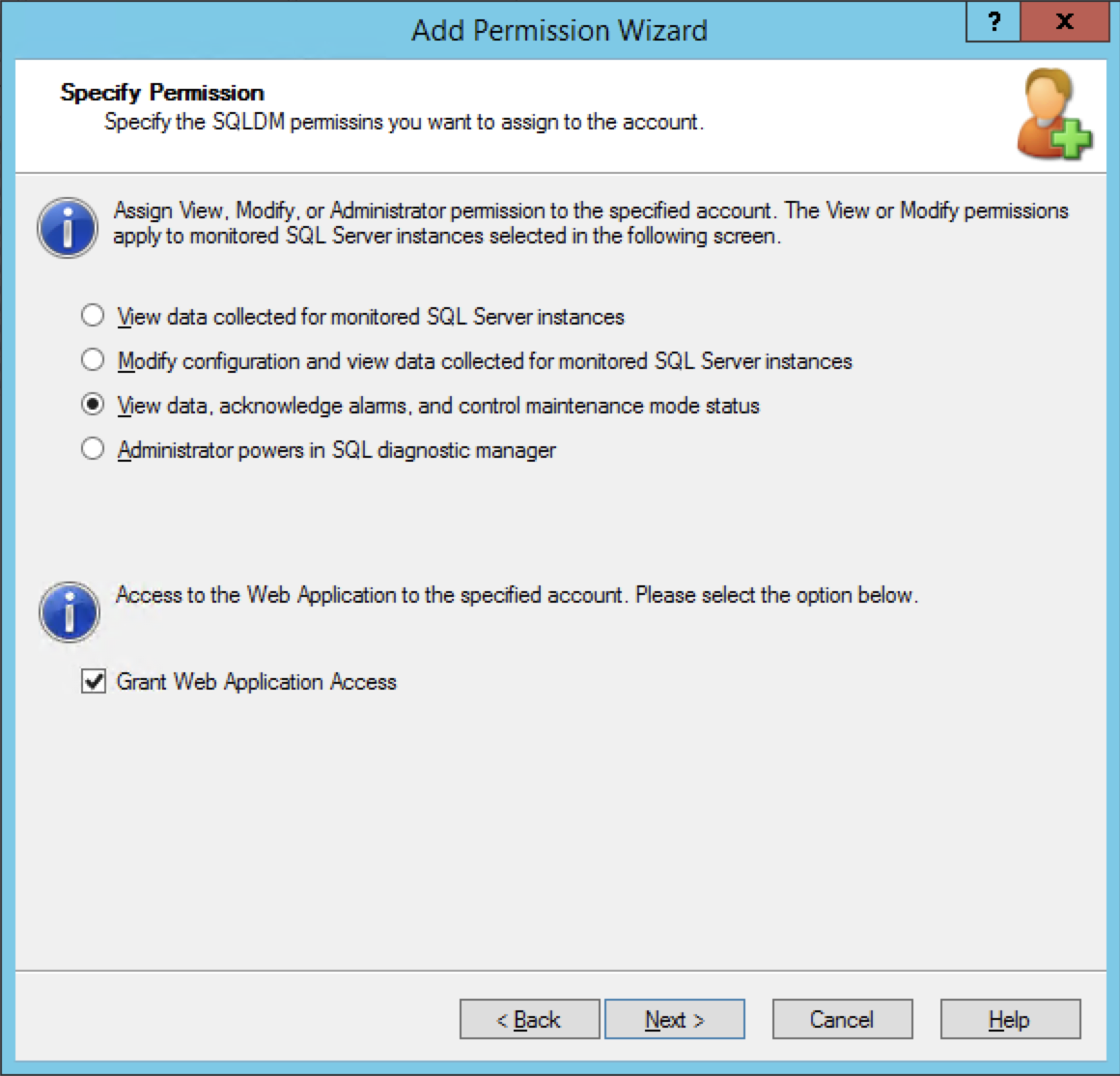Click the 'SQL diagnostic manager' option label text
Image resolution: width=1120 pixels, height=1076 pixels.
444,450
